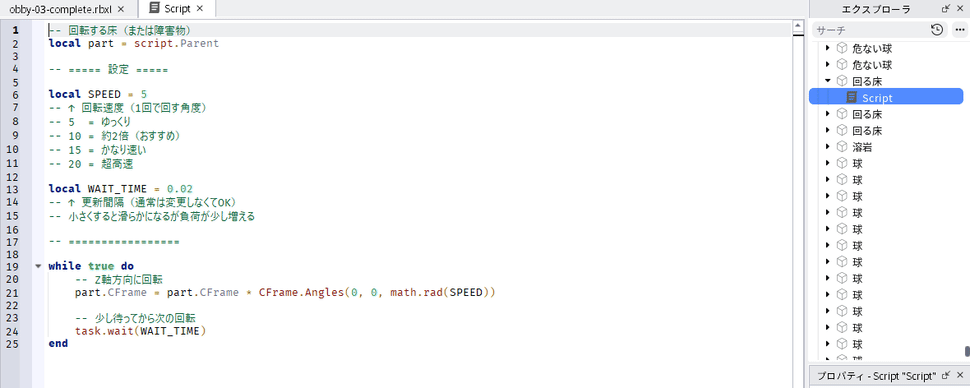Viewport: 970px width, 388px height.
Task: Click the comment '-- 少し待ってから次の回転'
Action: pos(136,318)
